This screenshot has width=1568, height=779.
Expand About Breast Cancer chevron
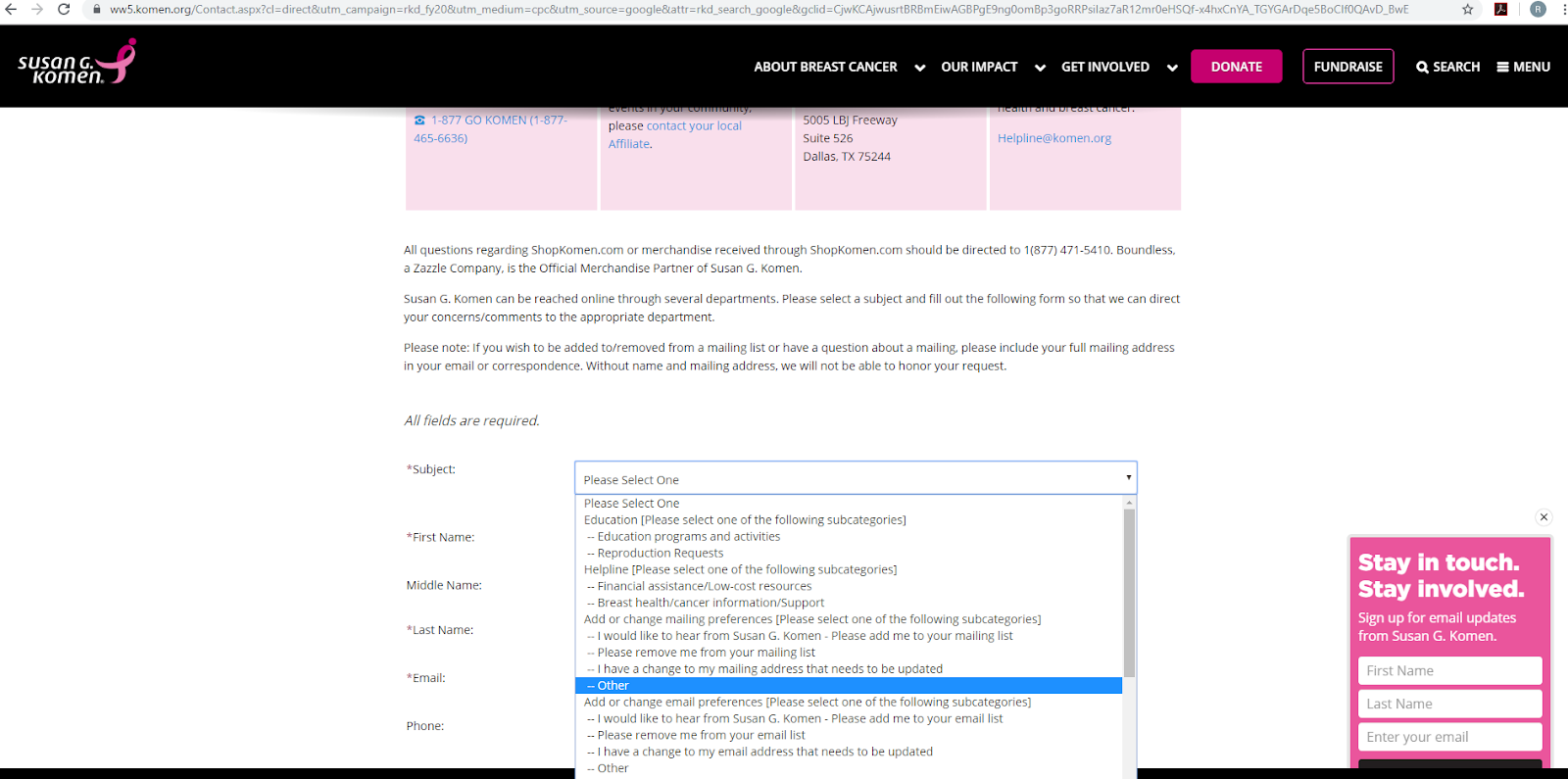(x=919, y=68)
